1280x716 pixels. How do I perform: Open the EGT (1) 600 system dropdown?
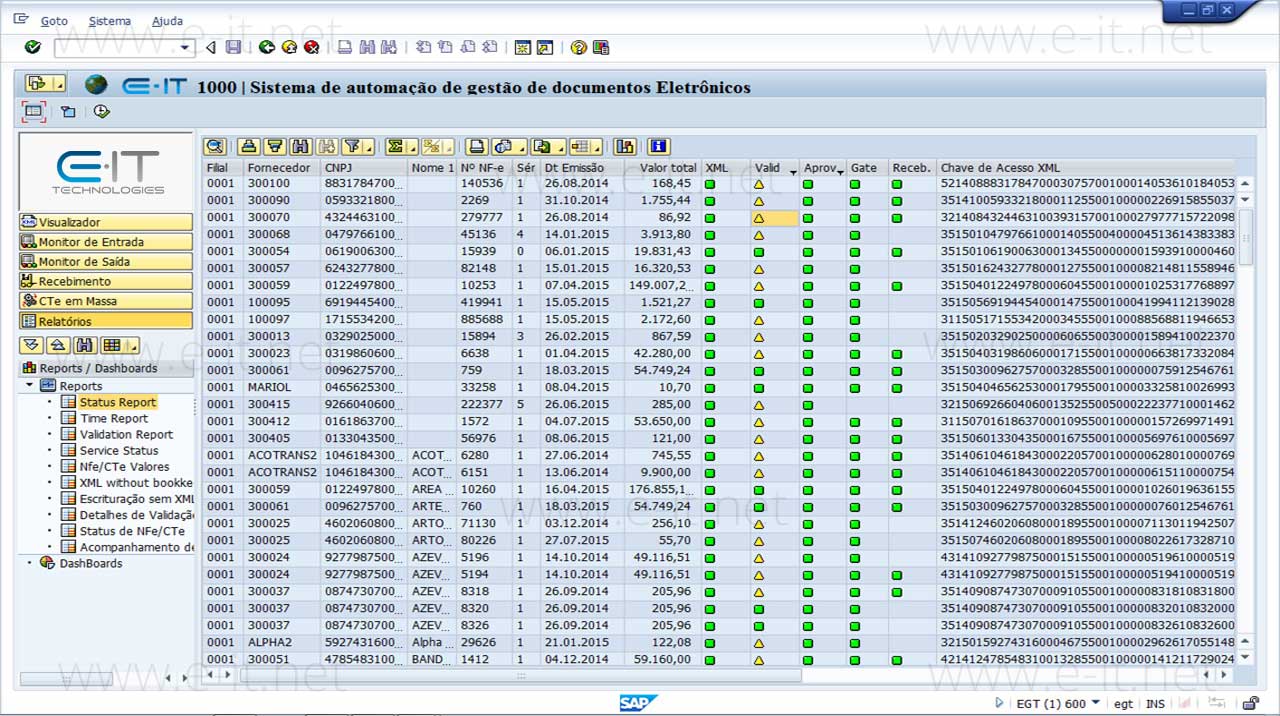coord(1096,703)
